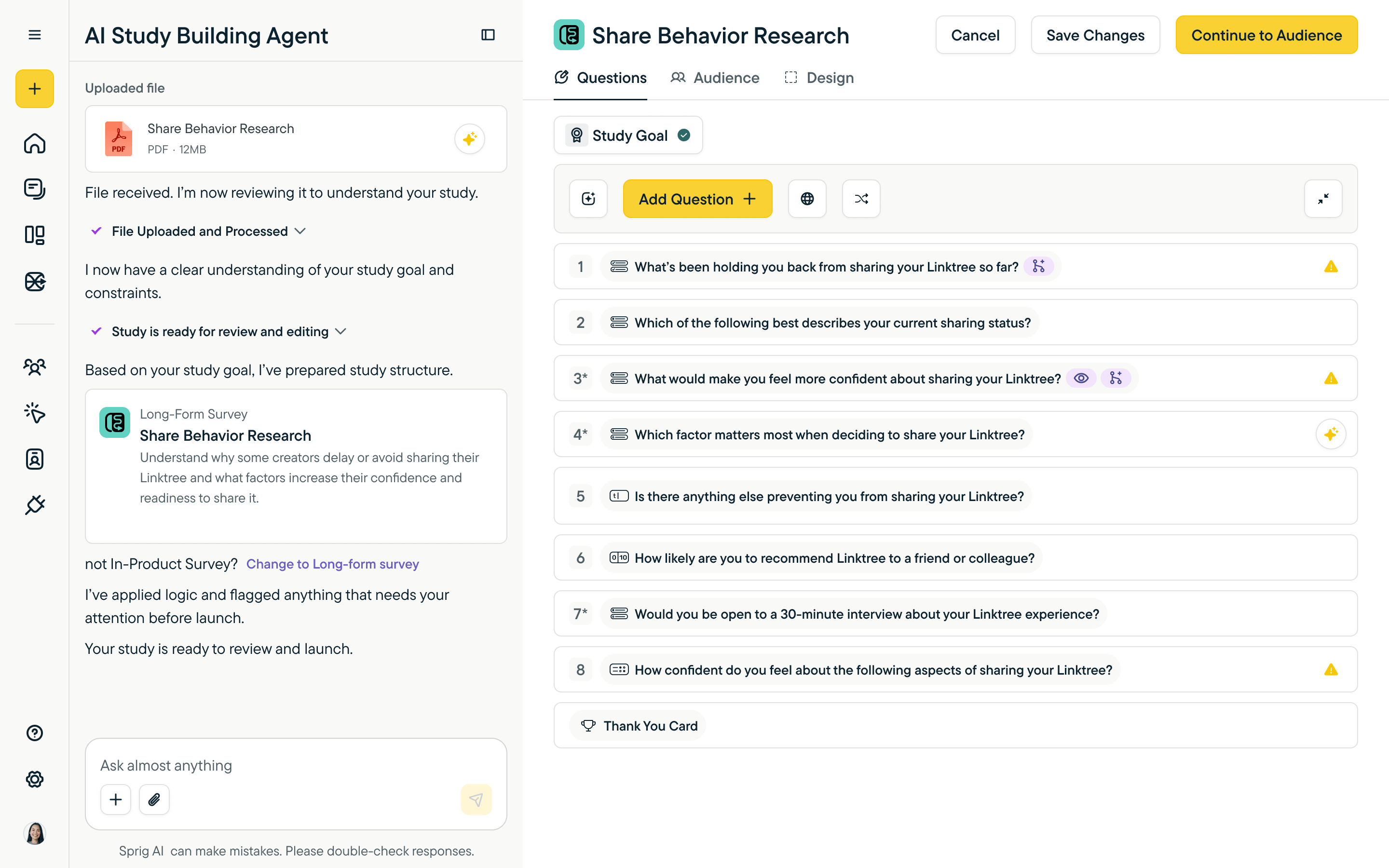Open question 4 Which factor matters most
The height and width of the screenshot is (868, 1389).
point(955,434)
